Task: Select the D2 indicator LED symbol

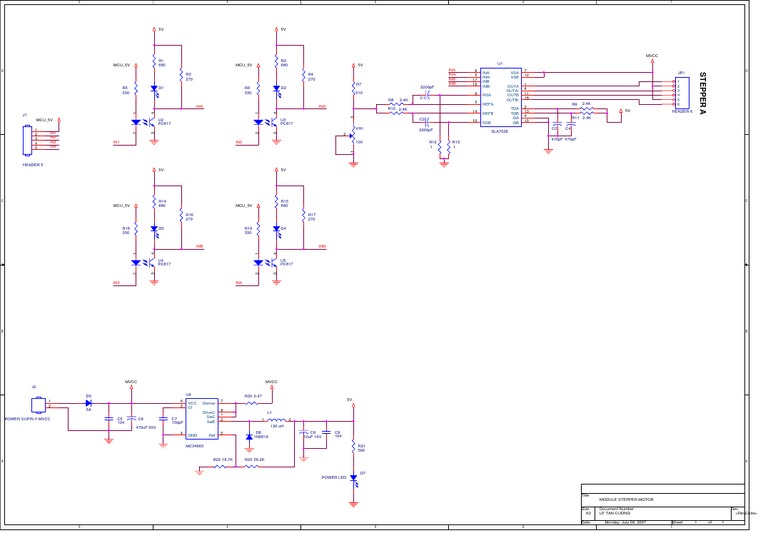Action: coord(276,90)
